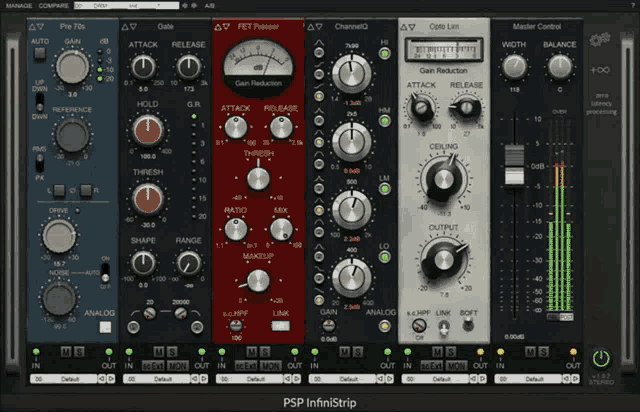Flip the Opto Lim LINK switch
This screenshot has height=412, width=640.
[x=443, y=327]
